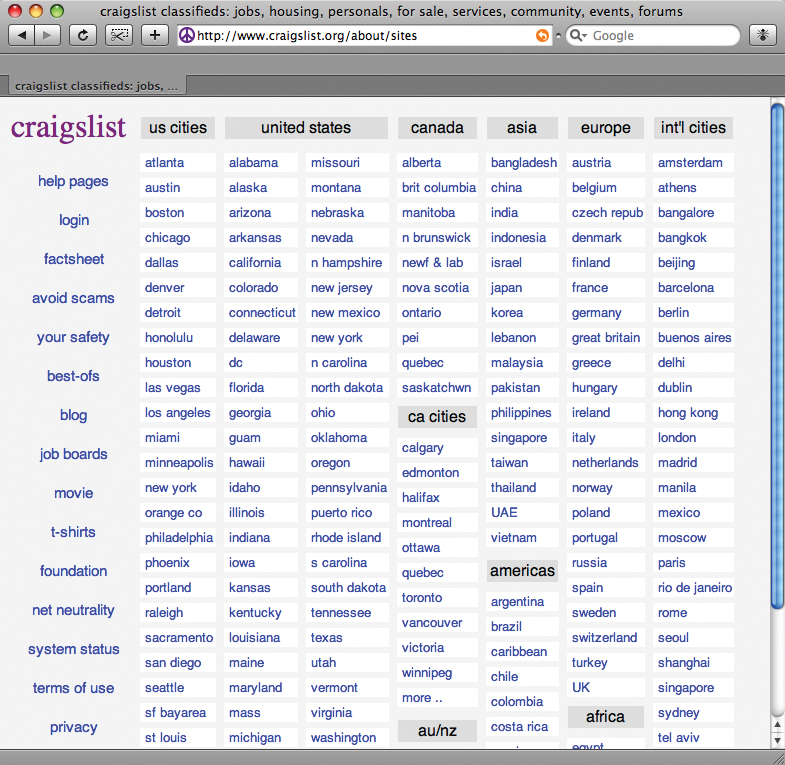785x765 pixels.
Task: Select 'buenos aires' in int'l cities
Action: pos(694,338)
